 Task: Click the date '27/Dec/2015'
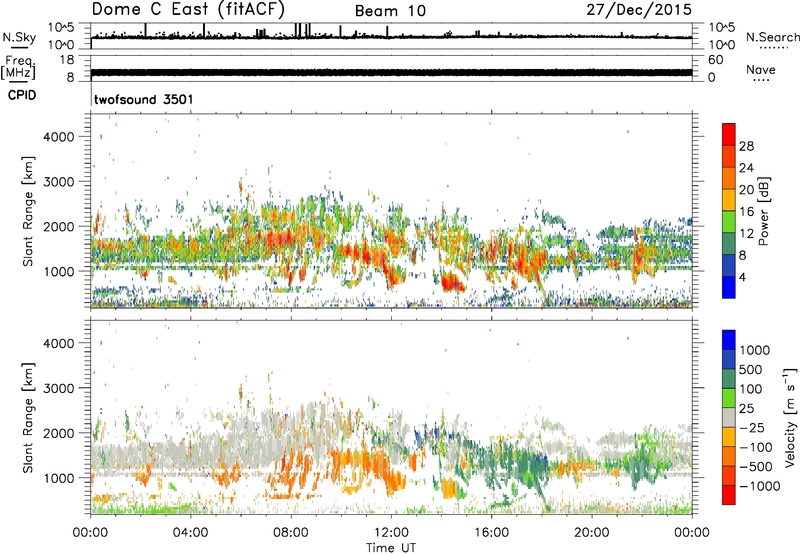tap(639, 10)
